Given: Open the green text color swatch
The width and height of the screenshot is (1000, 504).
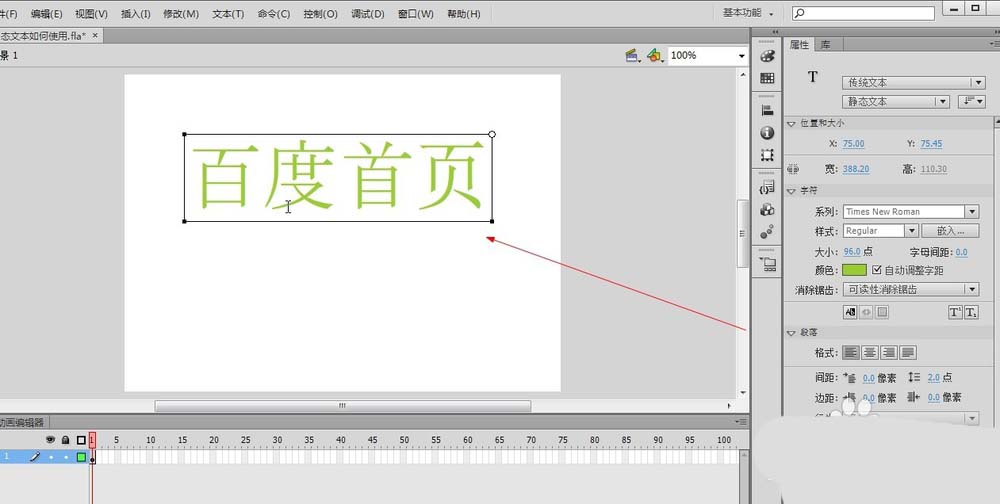Looking at the screenshot, I should (855, 270).
